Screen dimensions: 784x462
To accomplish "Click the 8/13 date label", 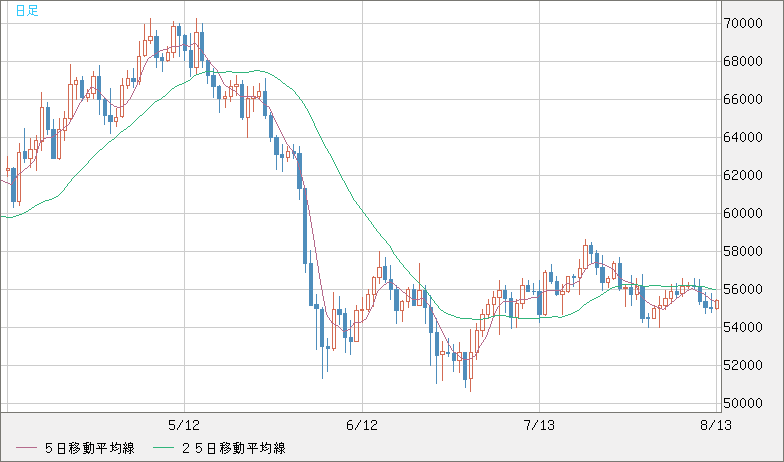I will (x=716, y=426).
